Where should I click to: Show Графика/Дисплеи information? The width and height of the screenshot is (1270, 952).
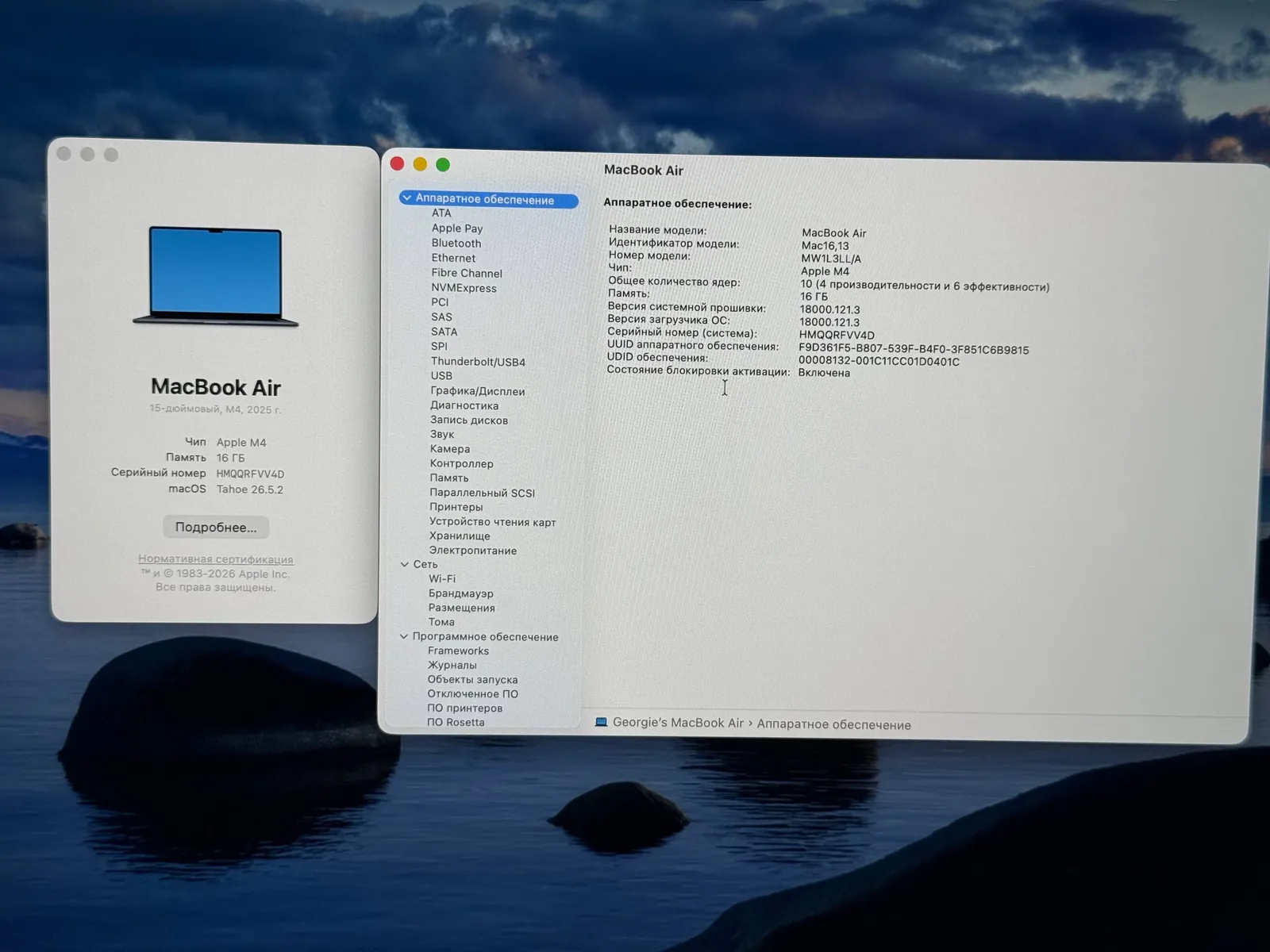pyautogui.click(x=477, y=391)
